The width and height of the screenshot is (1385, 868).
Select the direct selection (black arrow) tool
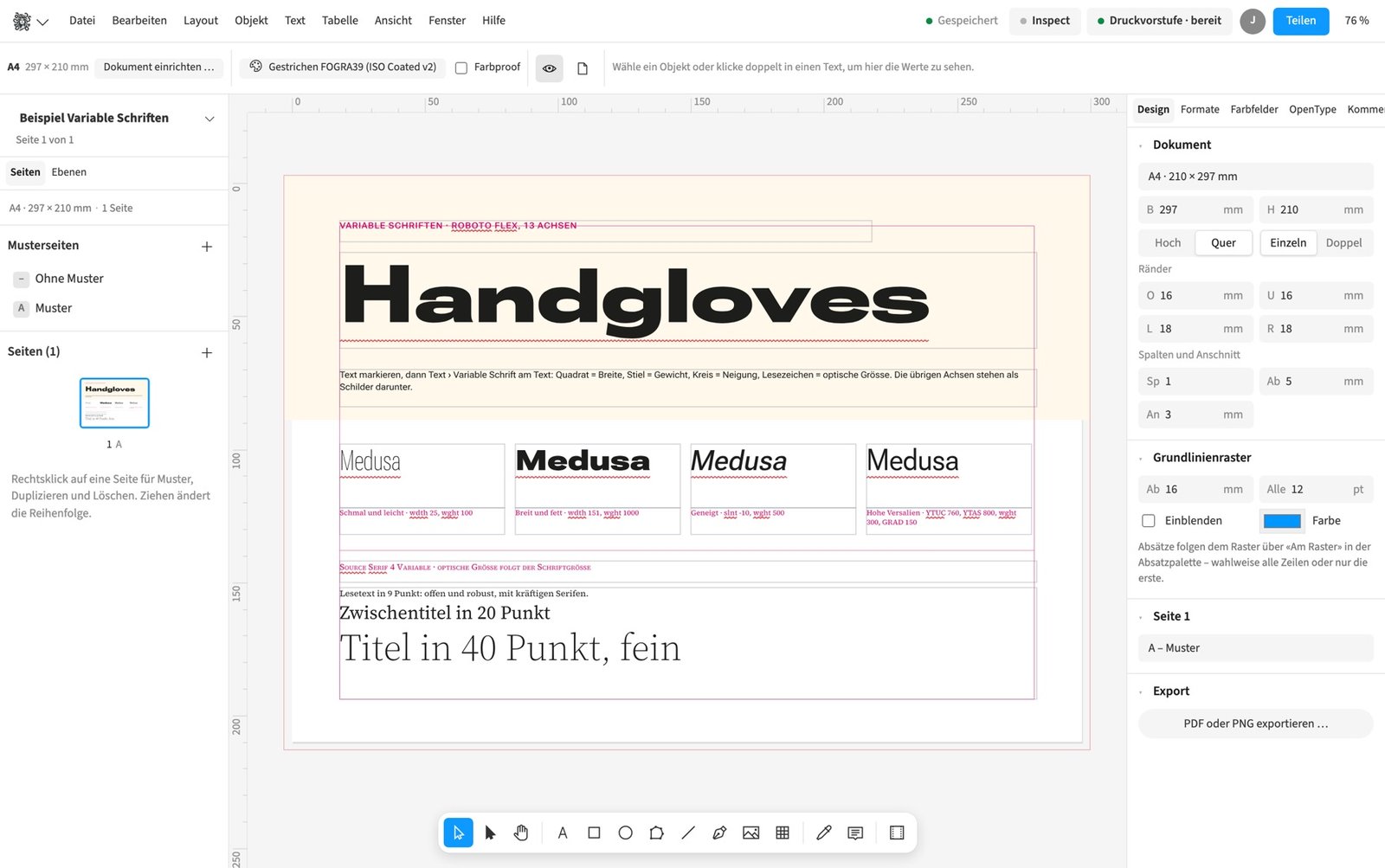490,833
